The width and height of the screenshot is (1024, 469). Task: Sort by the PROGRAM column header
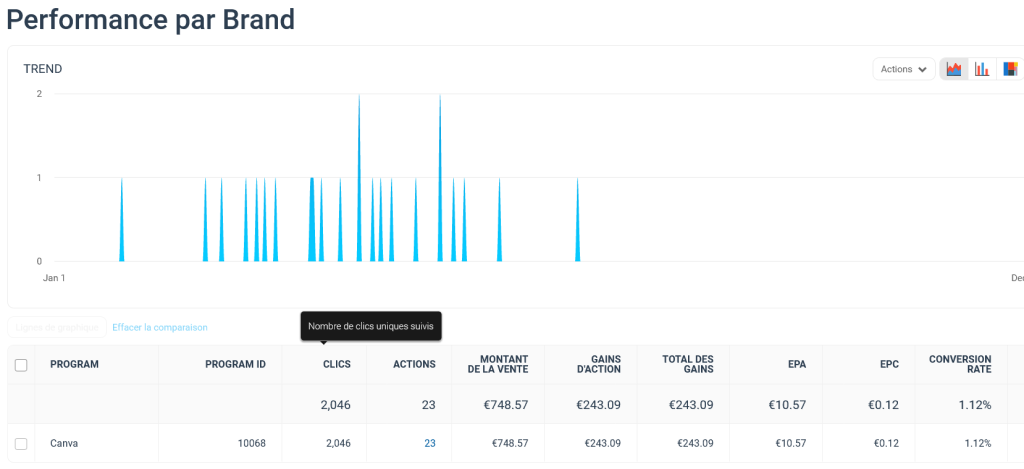pos(74,365)
